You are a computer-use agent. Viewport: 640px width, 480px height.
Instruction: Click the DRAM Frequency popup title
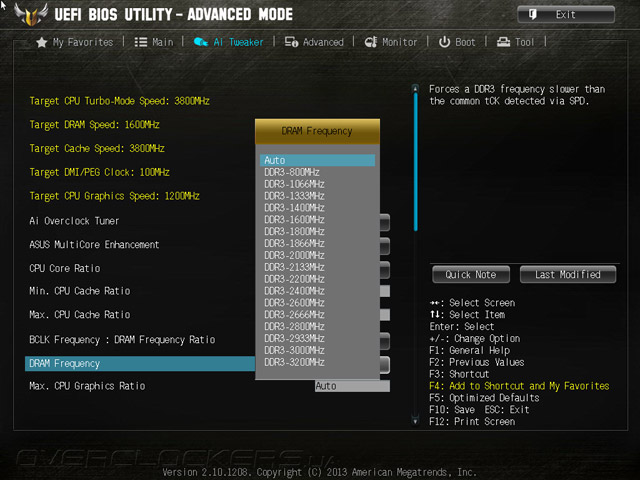317,131
